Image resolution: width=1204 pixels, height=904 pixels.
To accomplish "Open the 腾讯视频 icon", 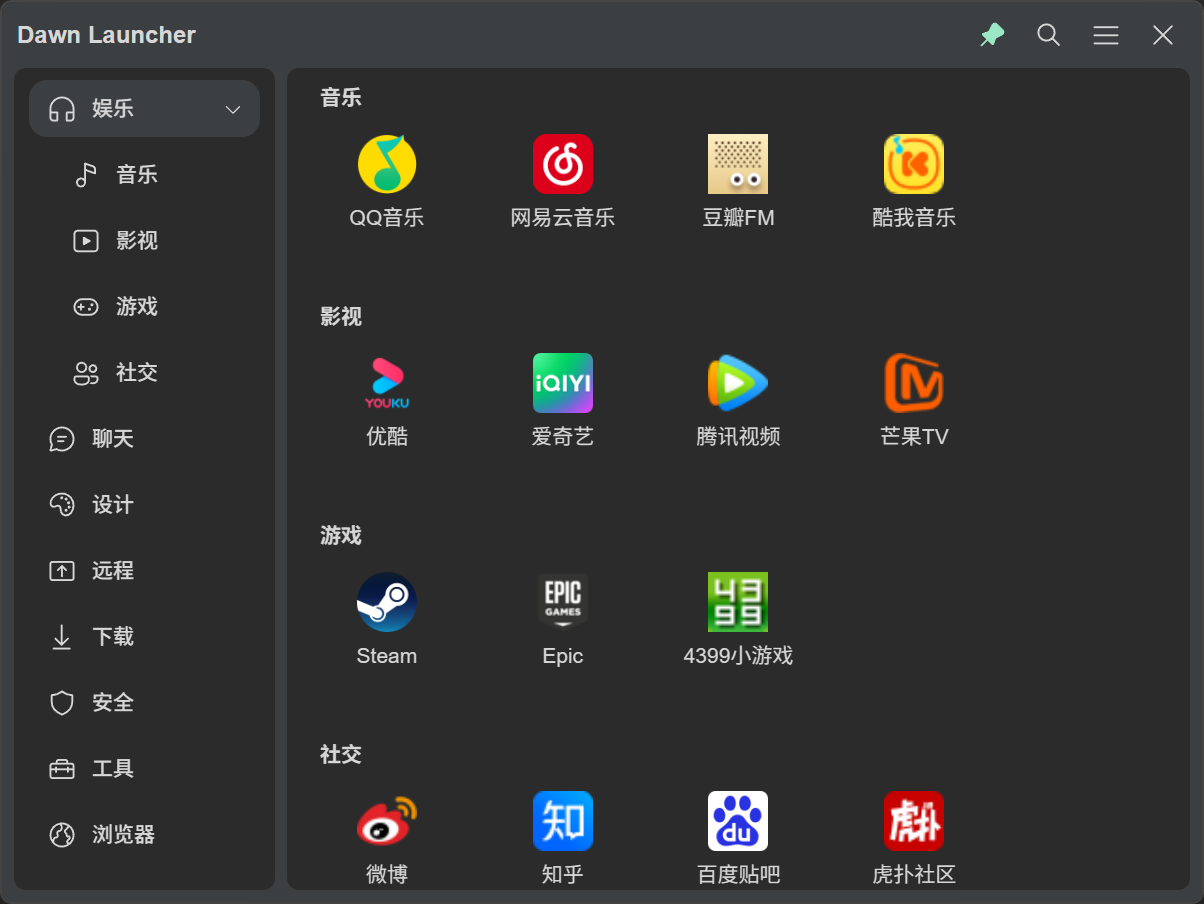I will tap(738, 383).
